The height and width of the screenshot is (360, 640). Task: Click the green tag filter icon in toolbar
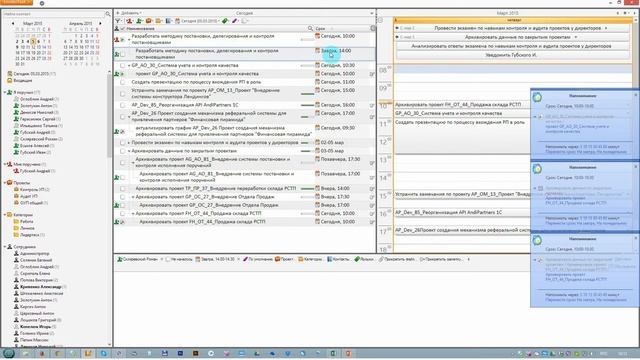225,21
